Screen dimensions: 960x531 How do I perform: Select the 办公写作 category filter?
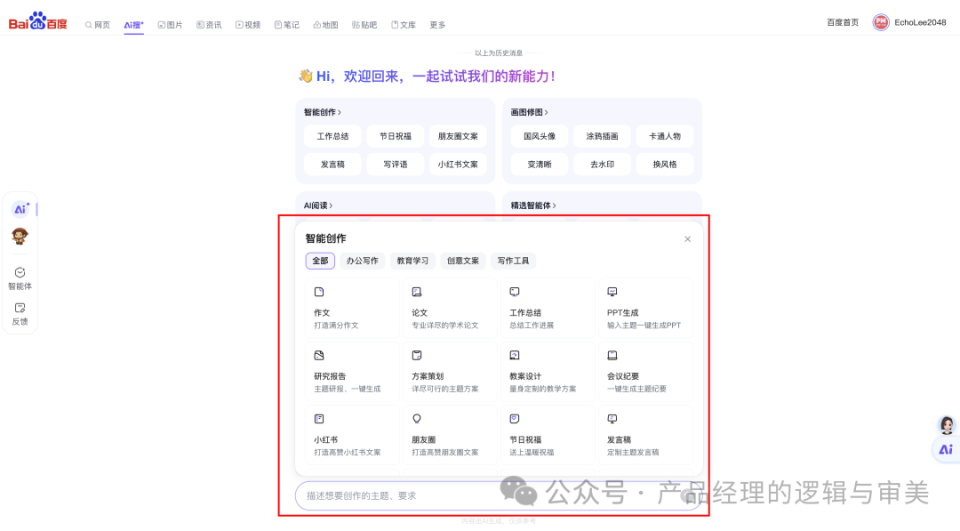362,260
